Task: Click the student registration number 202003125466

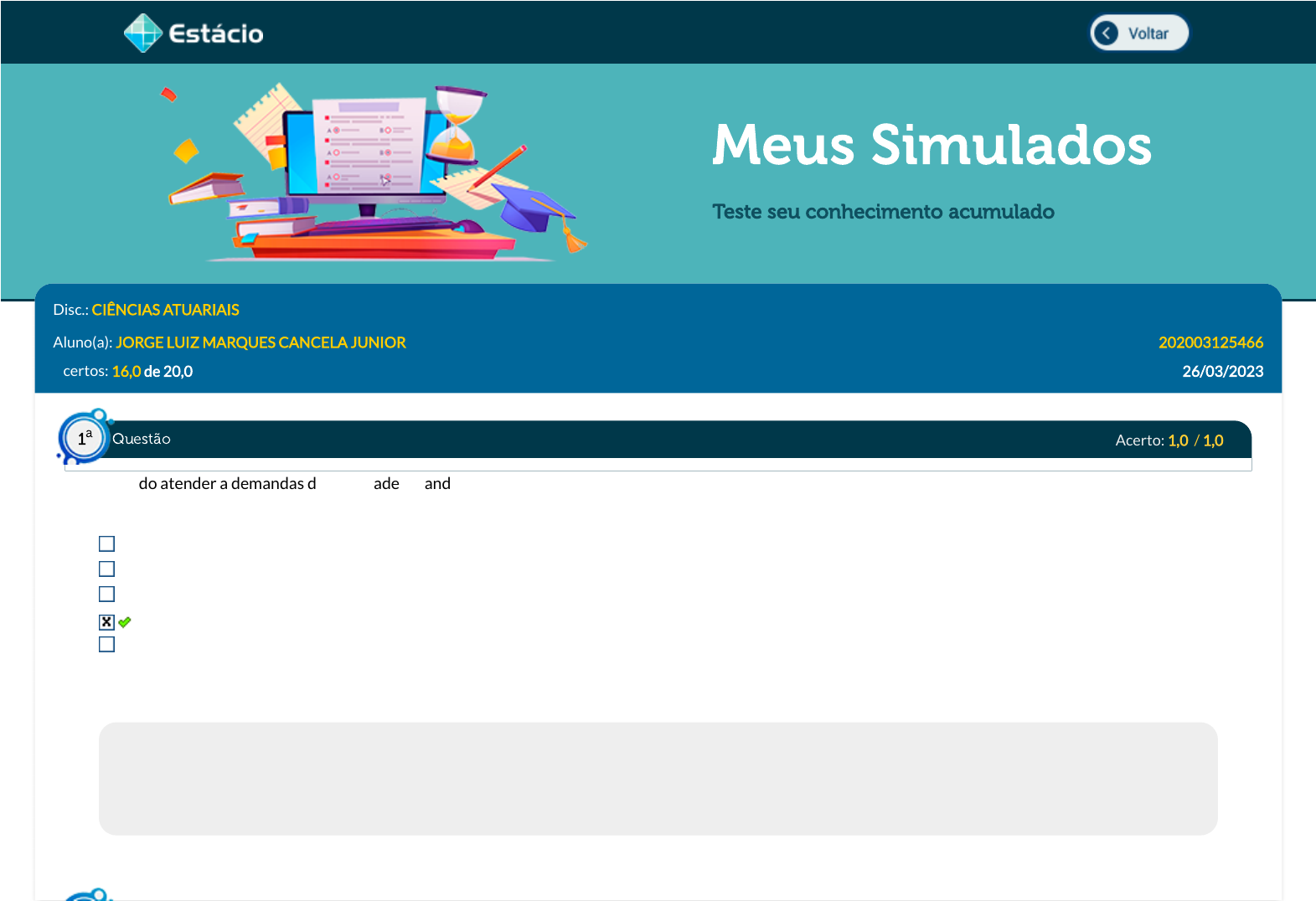Action: pyautogui.click(x=1210, y=342)
